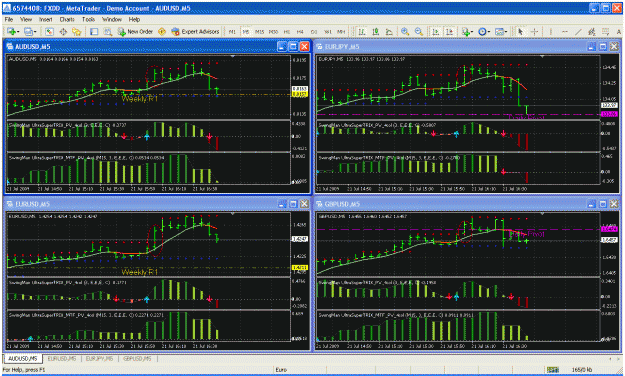Switch to M30 timeframe
The height and width of the screenshot is (376, 625).
pos(273,31)
